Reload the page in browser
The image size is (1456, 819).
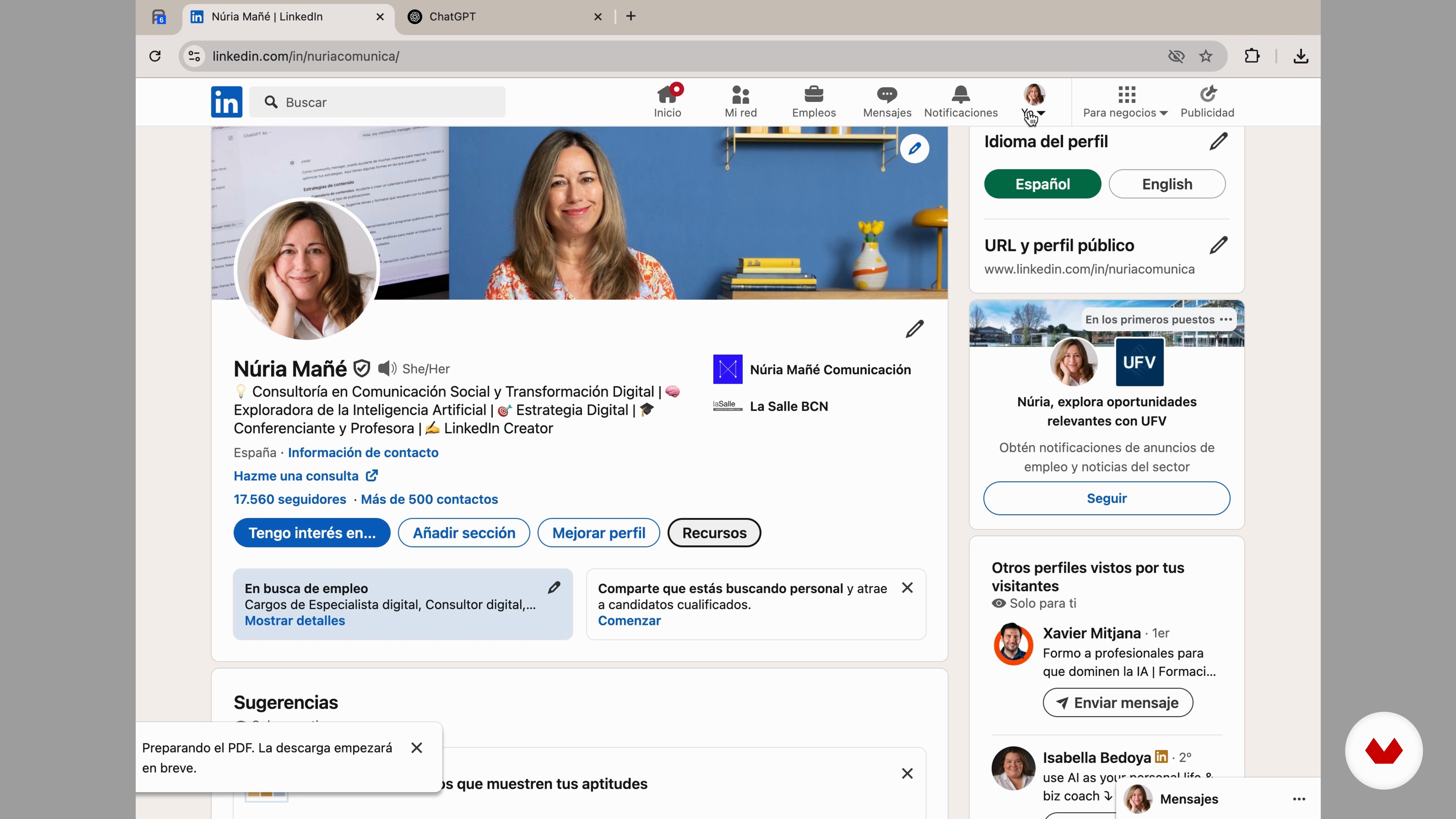pos(155,56)
